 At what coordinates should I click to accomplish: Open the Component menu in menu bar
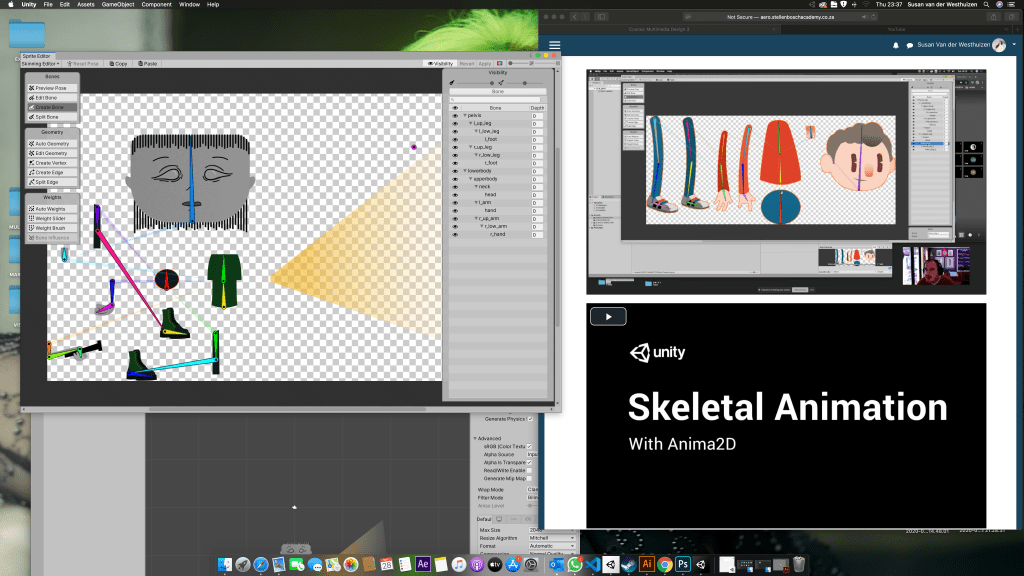[x=156, y=5]
